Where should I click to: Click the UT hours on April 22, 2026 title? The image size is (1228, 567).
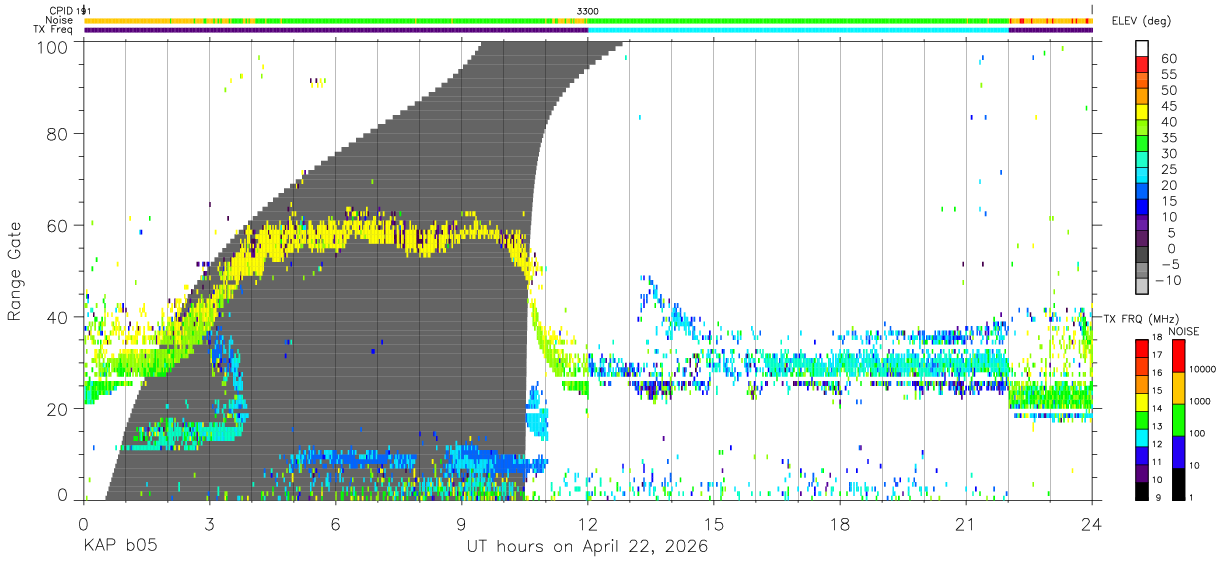587,547
